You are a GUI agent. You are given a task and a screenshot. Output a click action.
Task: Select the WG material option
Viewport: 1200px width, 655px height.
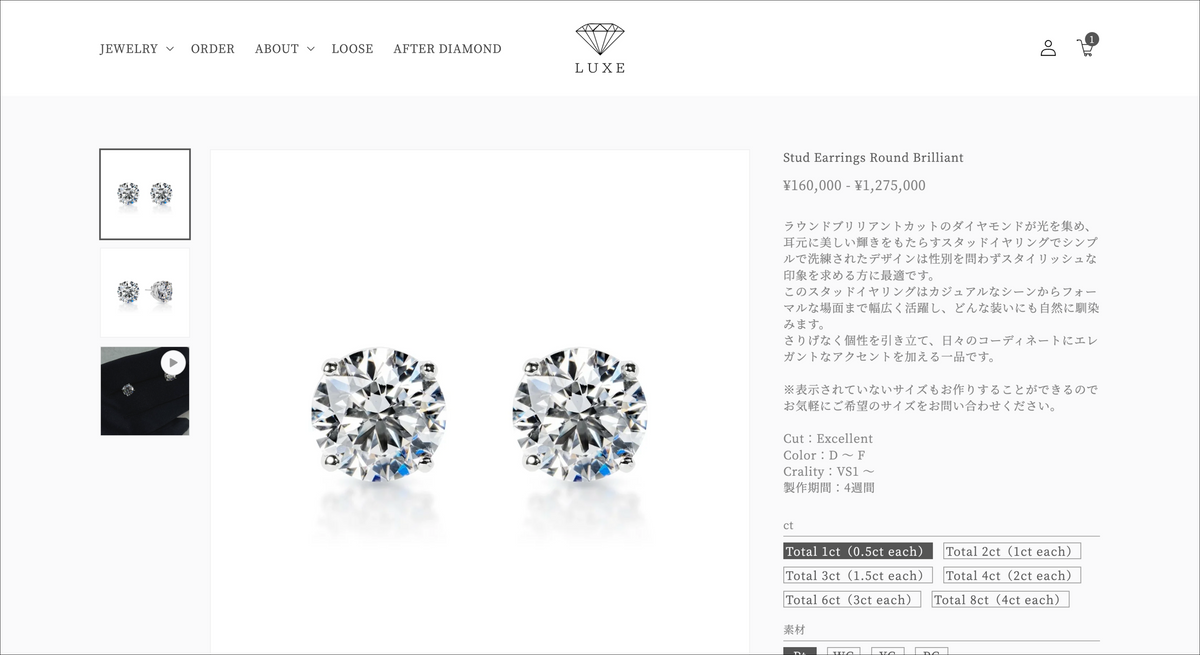pyautogui.click(x=843, y=651)
